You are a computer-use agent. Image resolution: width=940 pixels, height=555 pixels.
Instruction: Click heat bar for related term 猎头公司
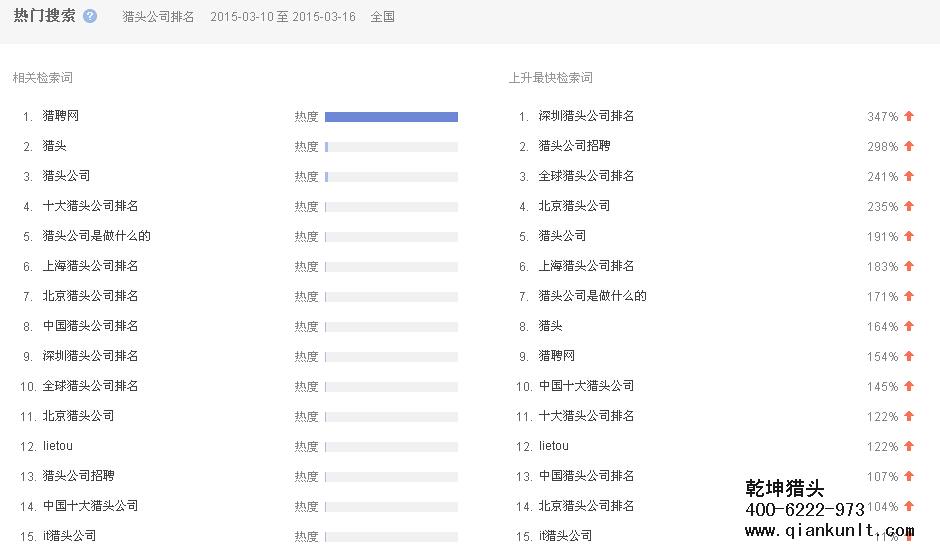(391, 177)
